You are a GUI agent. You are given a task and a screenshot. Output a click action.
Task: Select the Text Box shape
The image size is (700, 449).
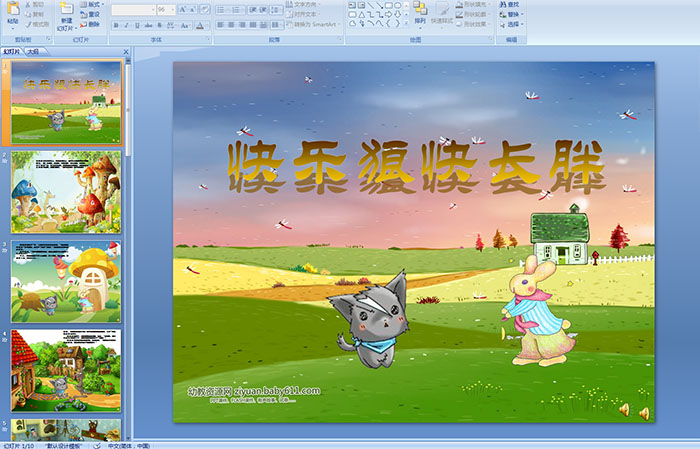pos(352,5)
